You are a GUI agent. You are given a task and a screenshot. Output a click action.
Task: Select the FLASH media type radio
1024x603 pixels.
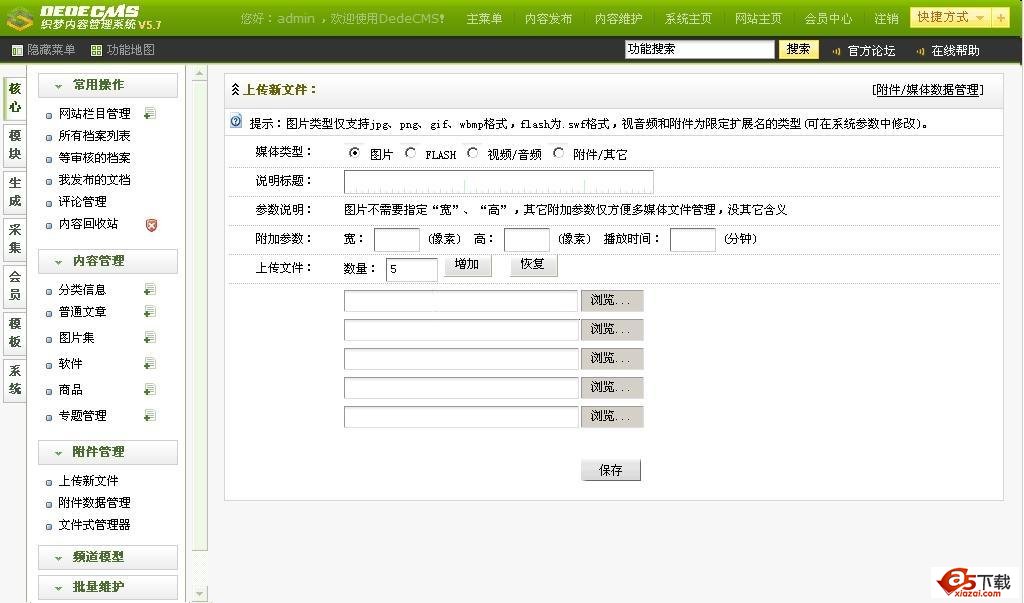click(x=410, y=153)
